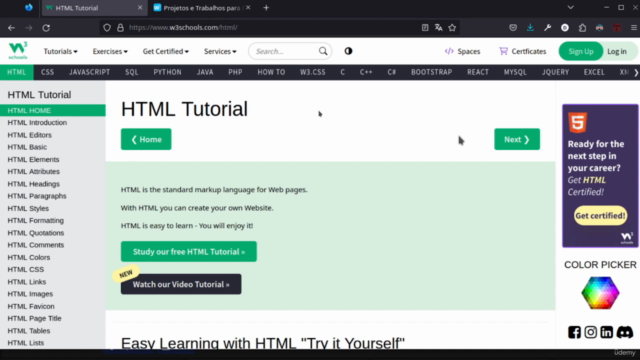Open the downloads arrow icon
640x360 pixels.
pos(530,27)
